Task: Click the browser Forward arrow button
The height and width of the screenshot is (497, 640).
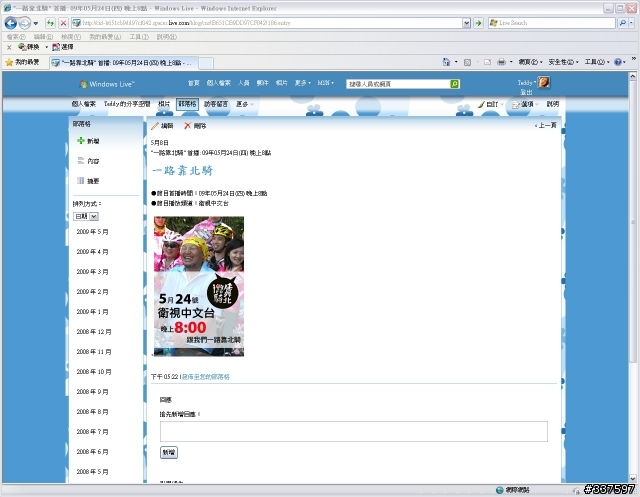Action: pos(25,23)
